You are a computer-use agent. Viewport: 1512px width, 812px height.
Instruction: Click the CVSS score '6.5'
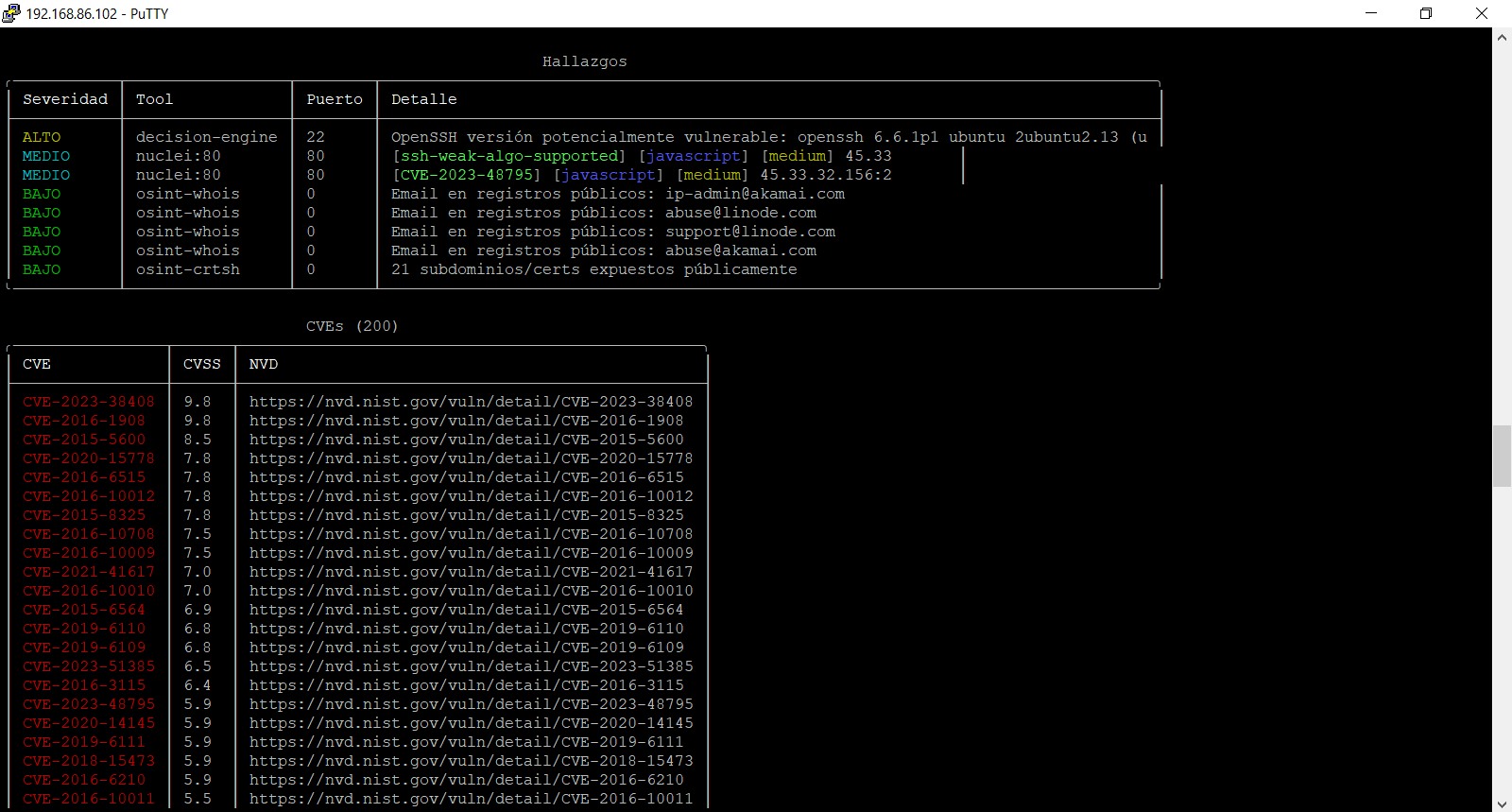pyautogui.click(x=198, y=666)
